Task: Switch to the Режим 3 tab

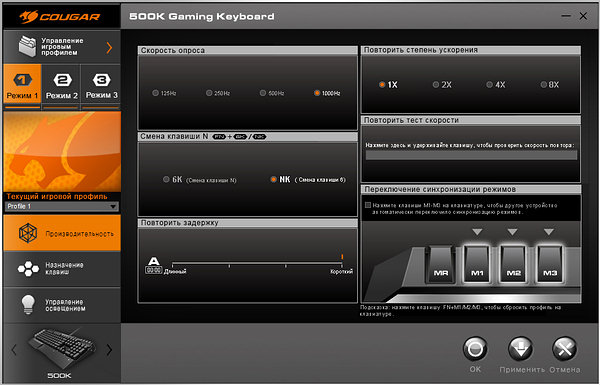Action: (101, 84)
